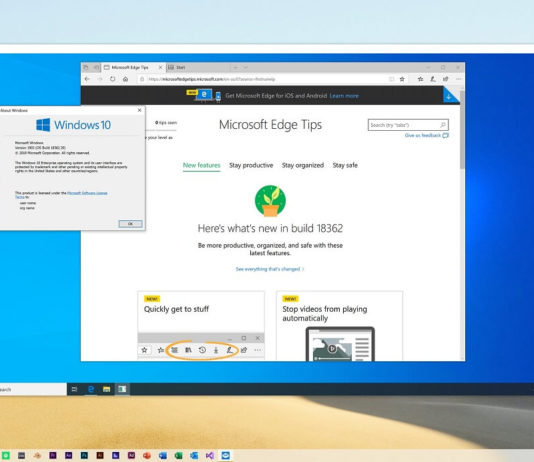Image resolution: width=534 pixels, height=462 pixels.
Task: Select the Stay organized tab
Action: [x=303, y=165]
